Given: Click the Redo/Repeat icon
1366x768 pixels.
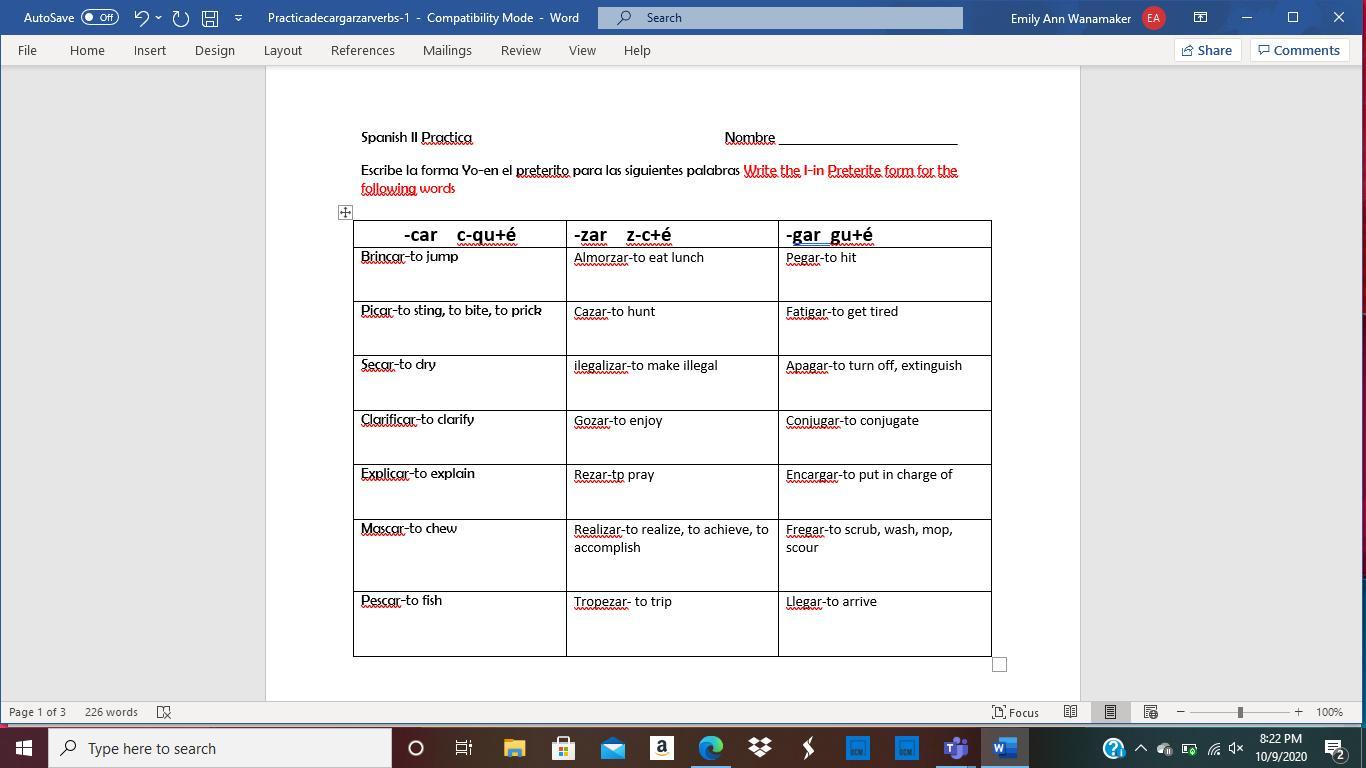Looking at the screenshot, I should [181, 18].
